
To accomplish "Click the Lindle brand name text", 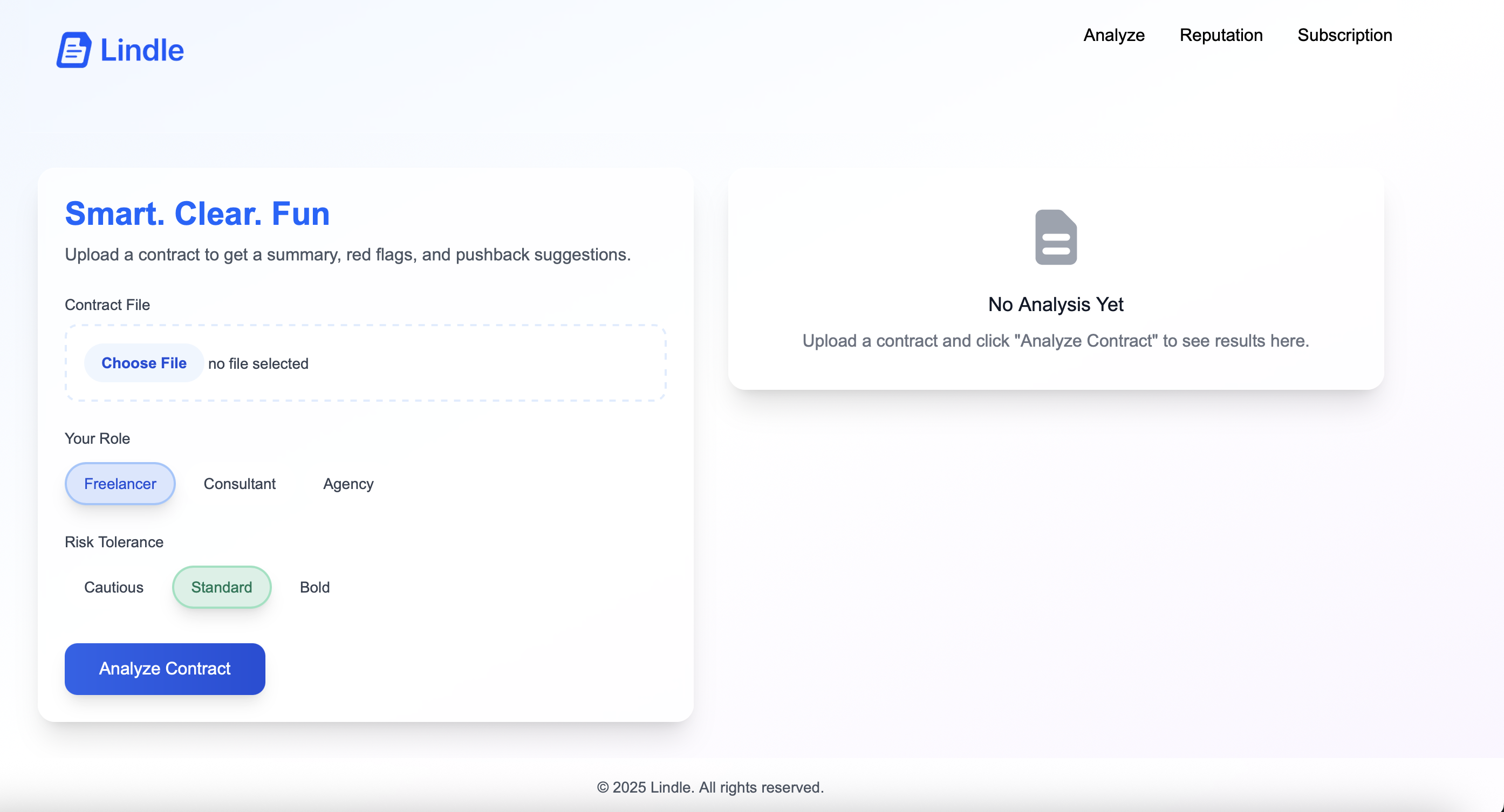I will tap(142, 50).
